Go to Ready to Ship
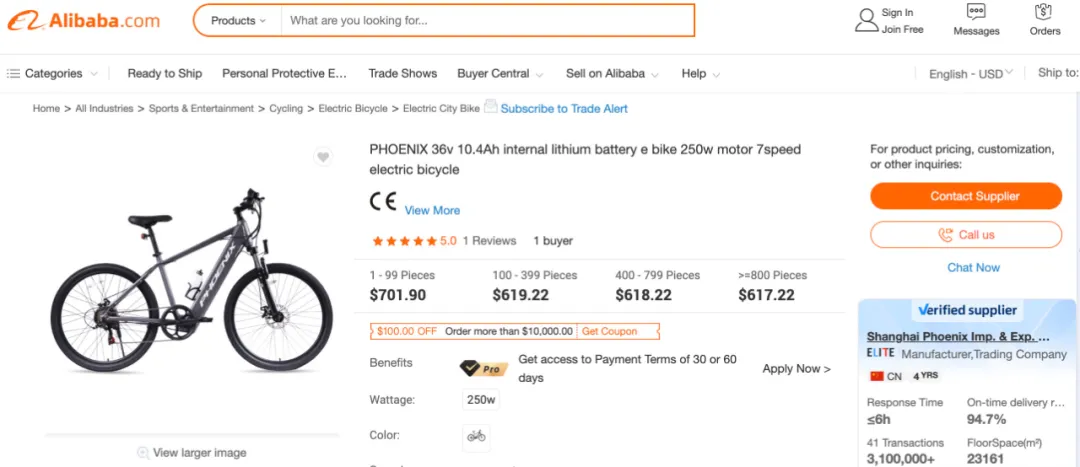1080x467 pixels. pyautogui.click(x=165, y=74)
